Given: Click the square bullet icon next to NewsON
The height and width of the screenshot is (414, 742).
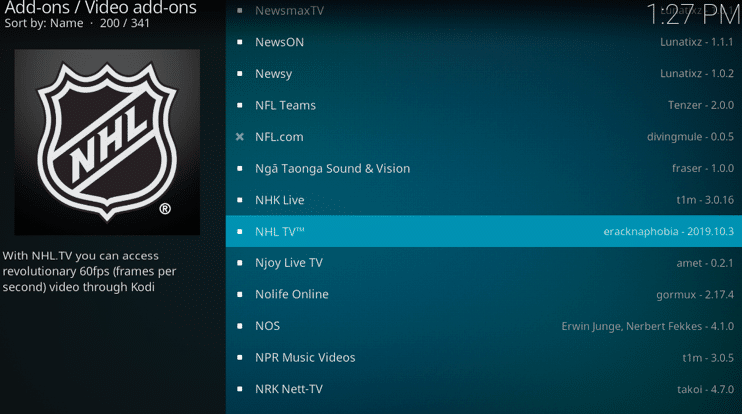Looking at the screenshot, I should [240, 42].
